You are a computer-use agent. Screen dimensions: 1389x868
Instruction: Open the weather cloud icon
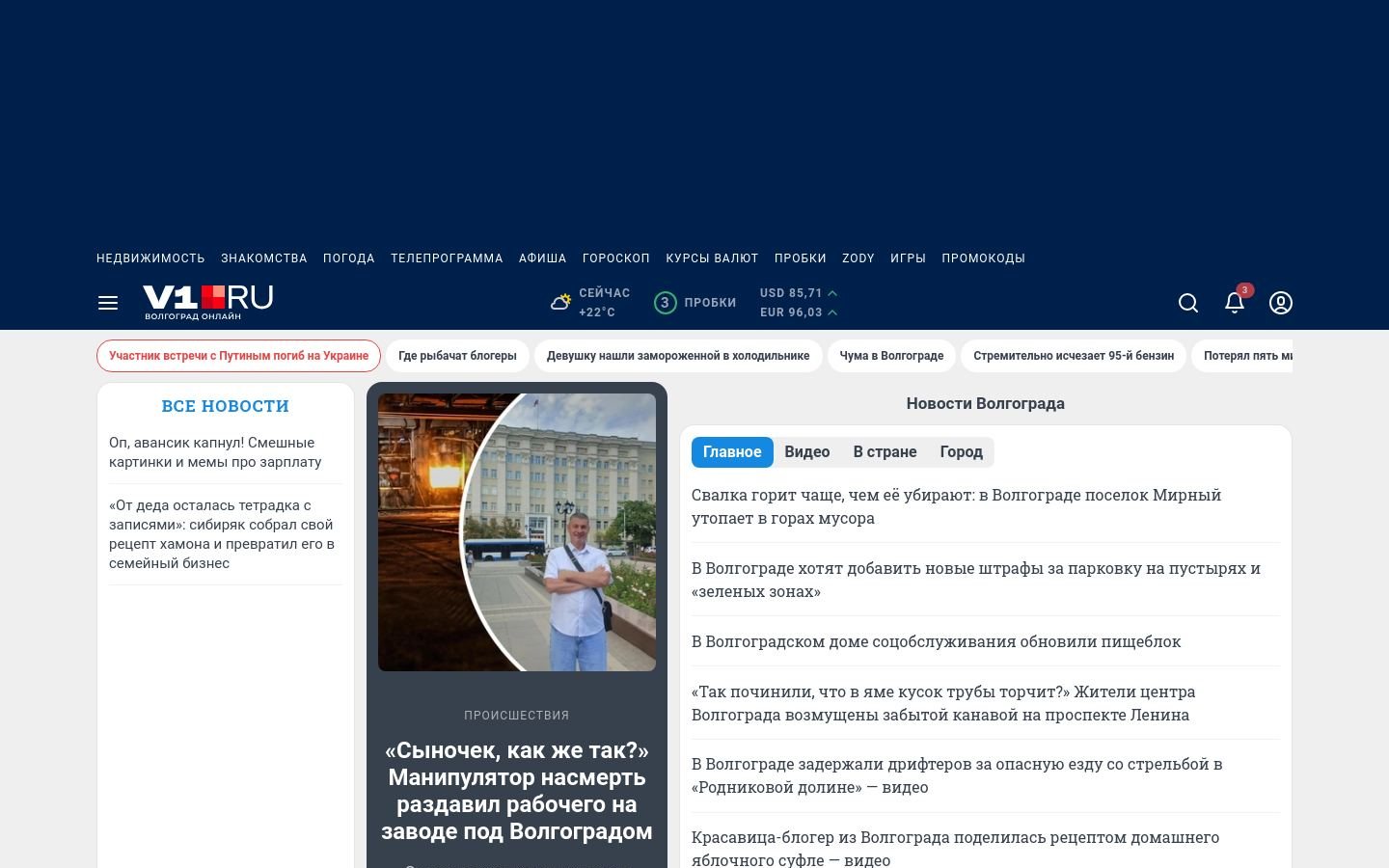[560, 303]
